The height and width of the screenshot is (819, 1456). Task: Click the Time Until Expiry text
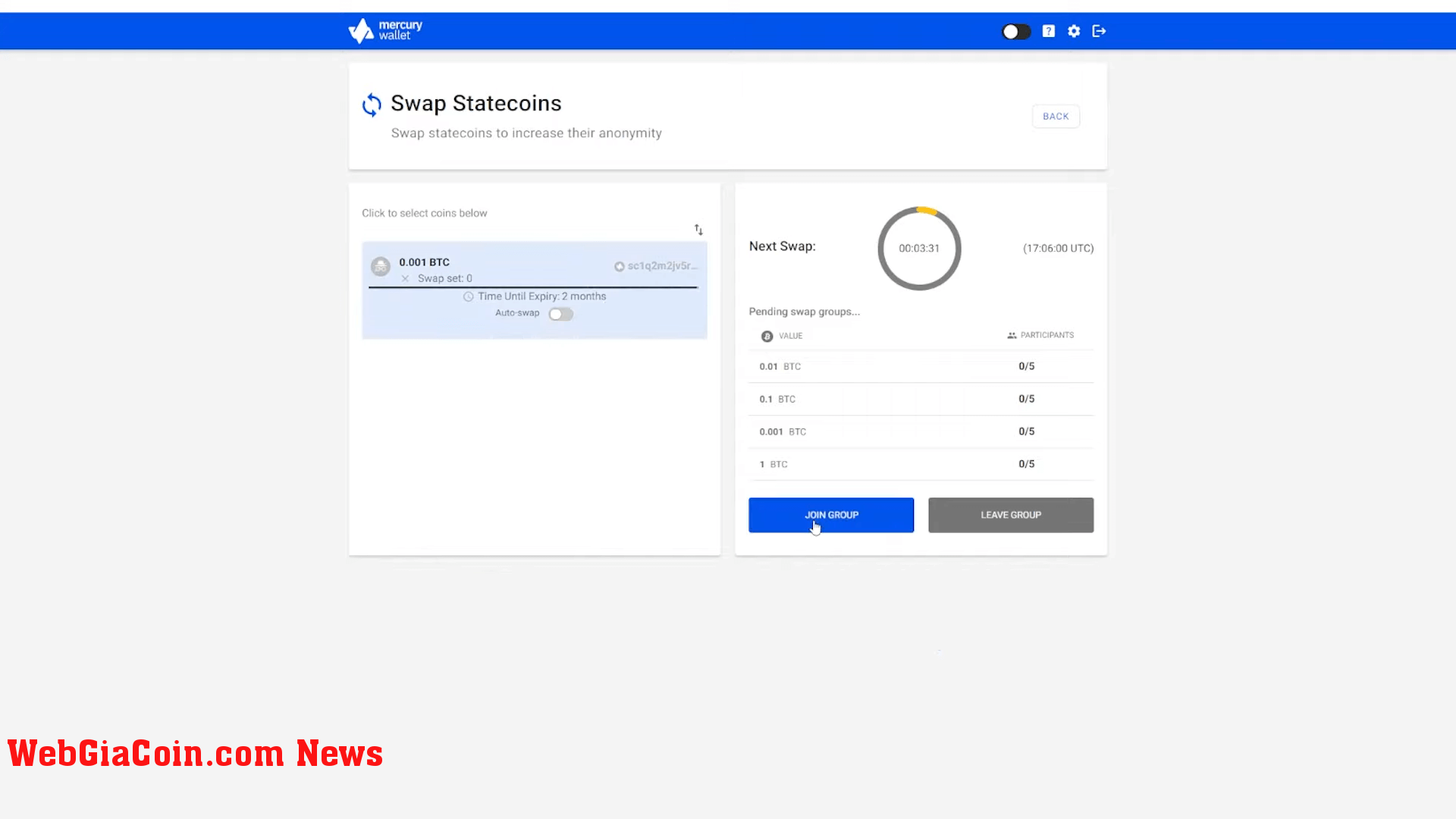click(x=541, y=297)
